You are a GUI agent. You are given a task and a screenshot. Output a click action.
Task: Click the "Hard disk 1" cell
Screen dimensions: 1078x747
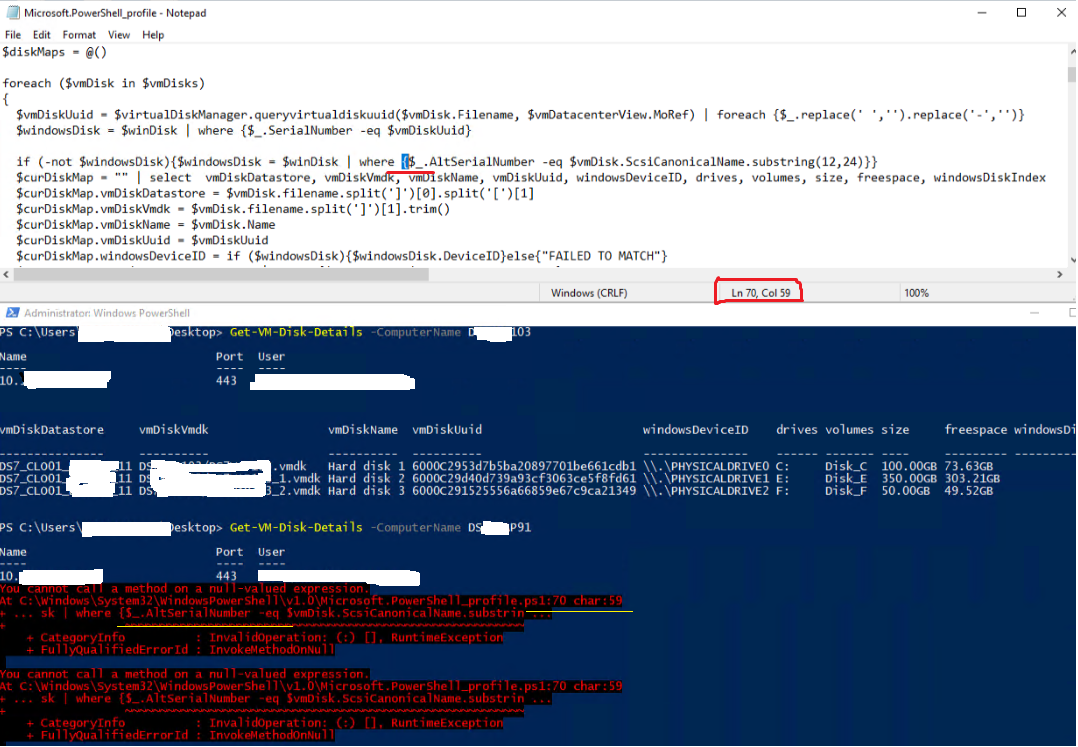[x=366, y=467]
